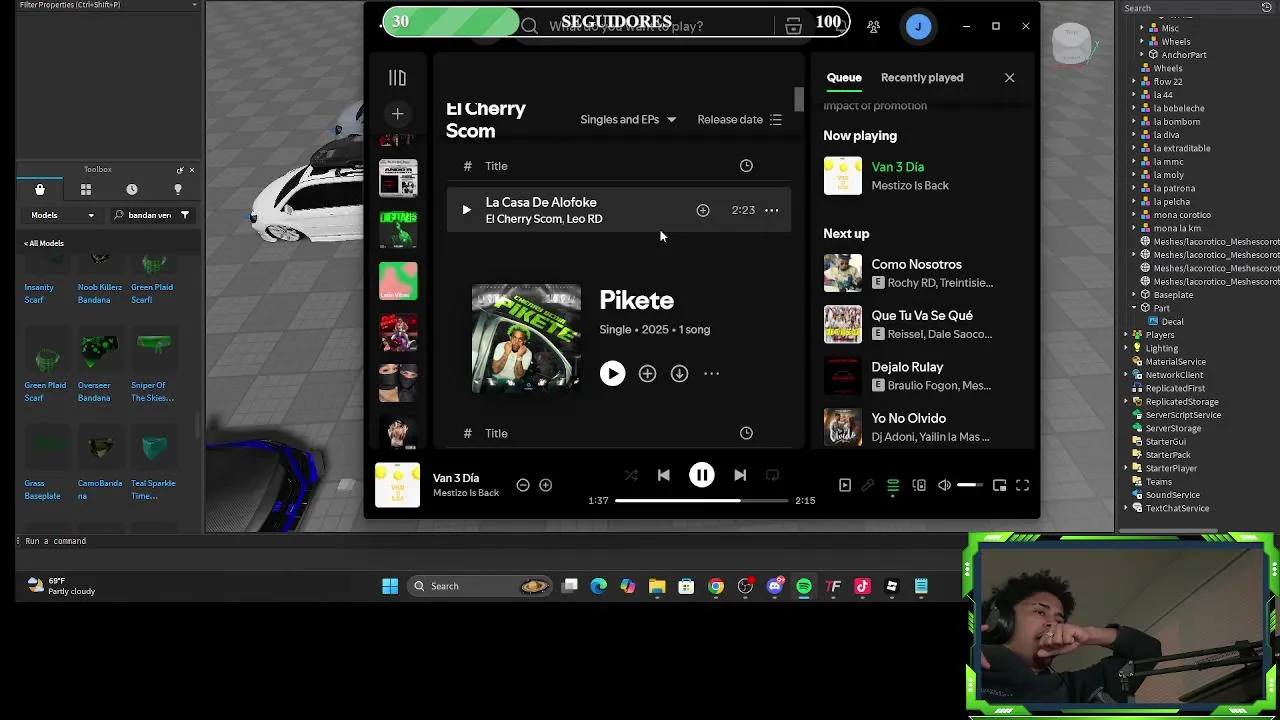Skip to the next track
This screenshot has height=720, width=1280.
pyautogui.click(x=740, y=476)
